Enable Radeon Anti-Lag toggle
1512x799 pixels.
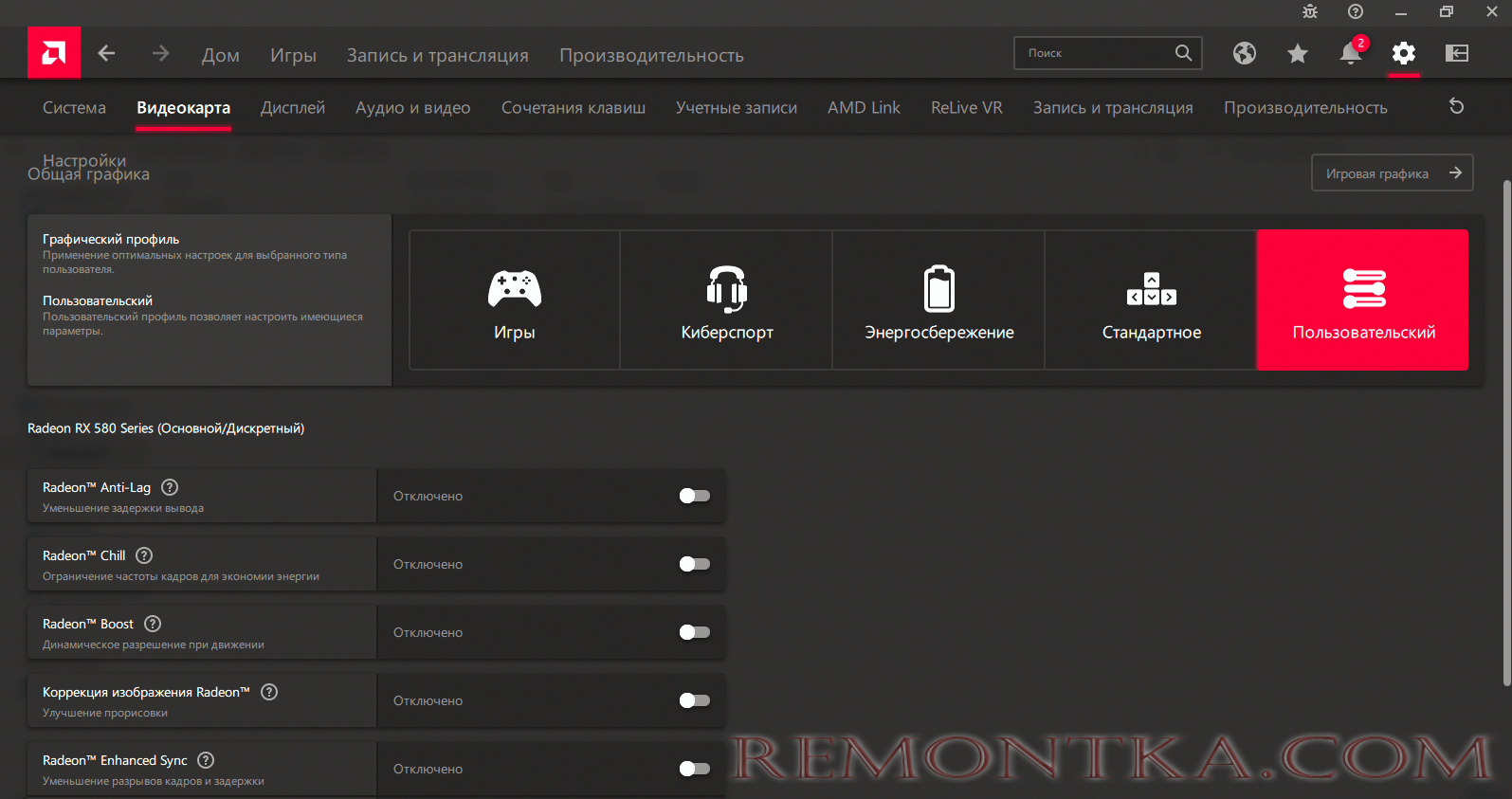[695, 496]
